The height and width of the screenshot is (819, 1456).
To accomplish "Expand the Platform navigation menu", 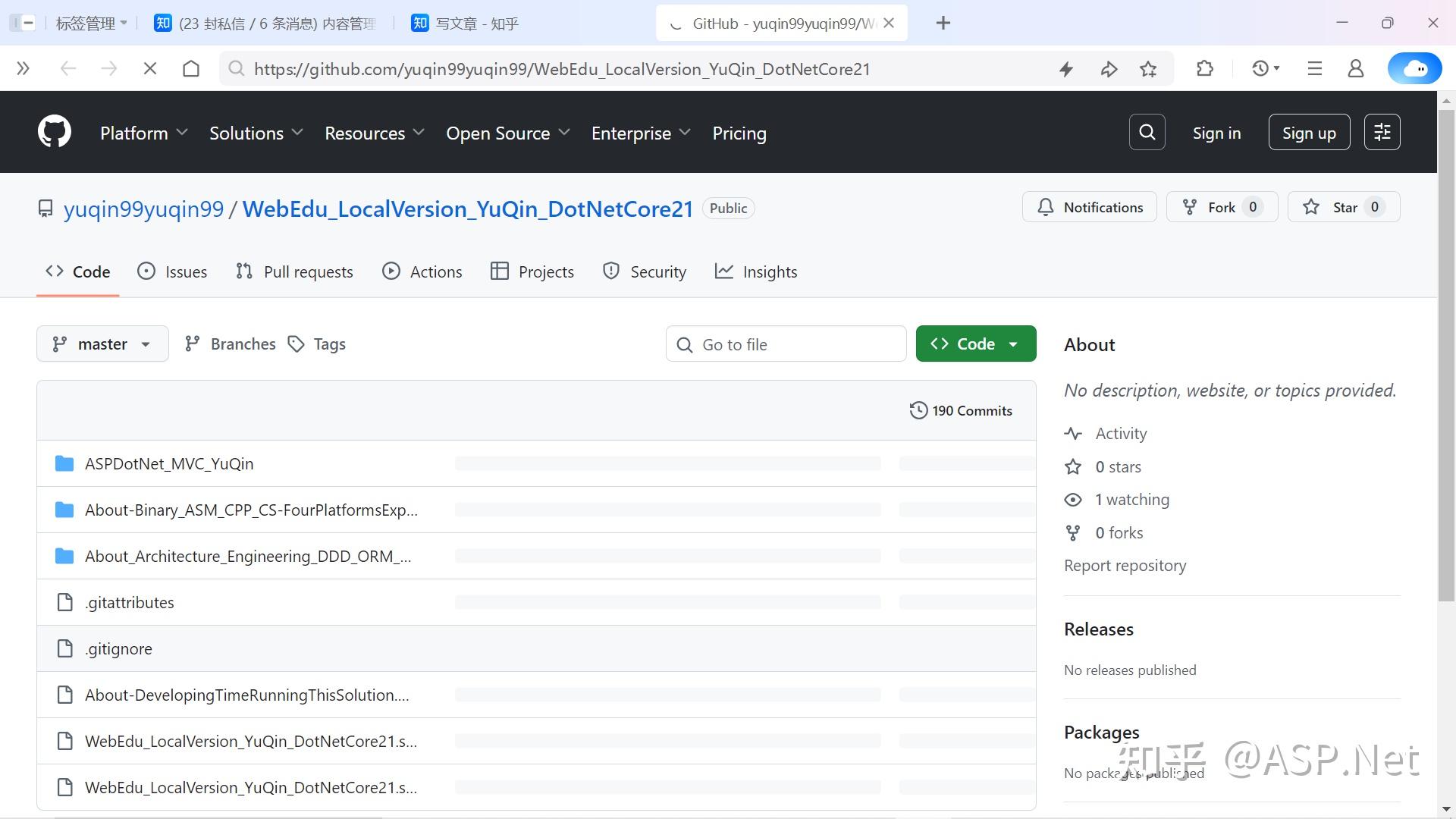I will tap(143, 132).
